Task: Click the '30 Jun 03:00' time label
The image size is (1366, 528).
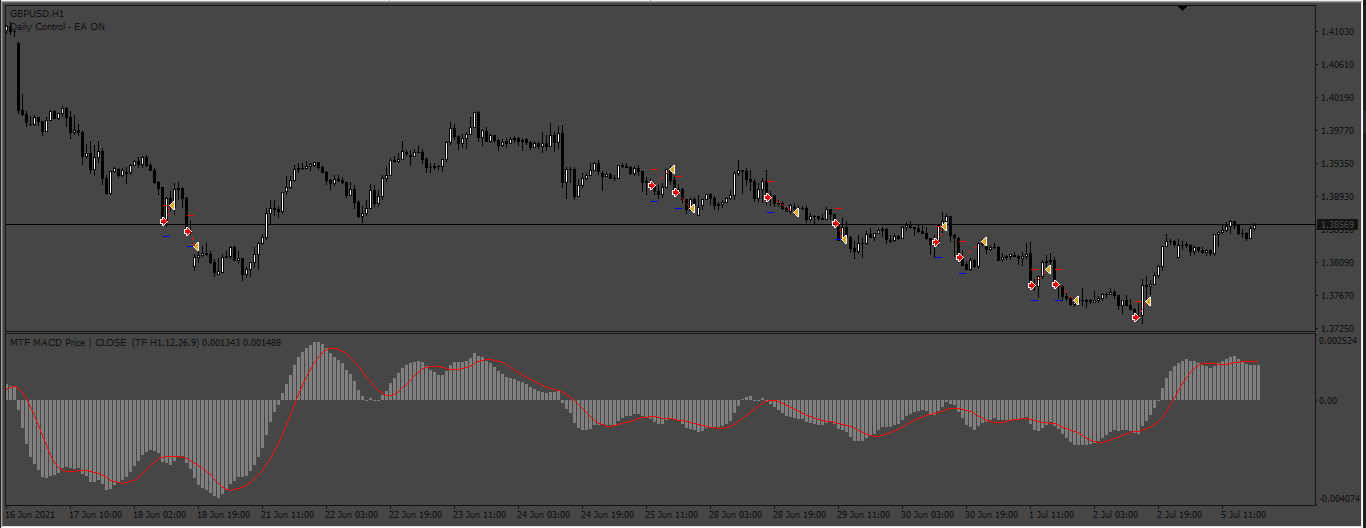Action: tap(928, 515)
